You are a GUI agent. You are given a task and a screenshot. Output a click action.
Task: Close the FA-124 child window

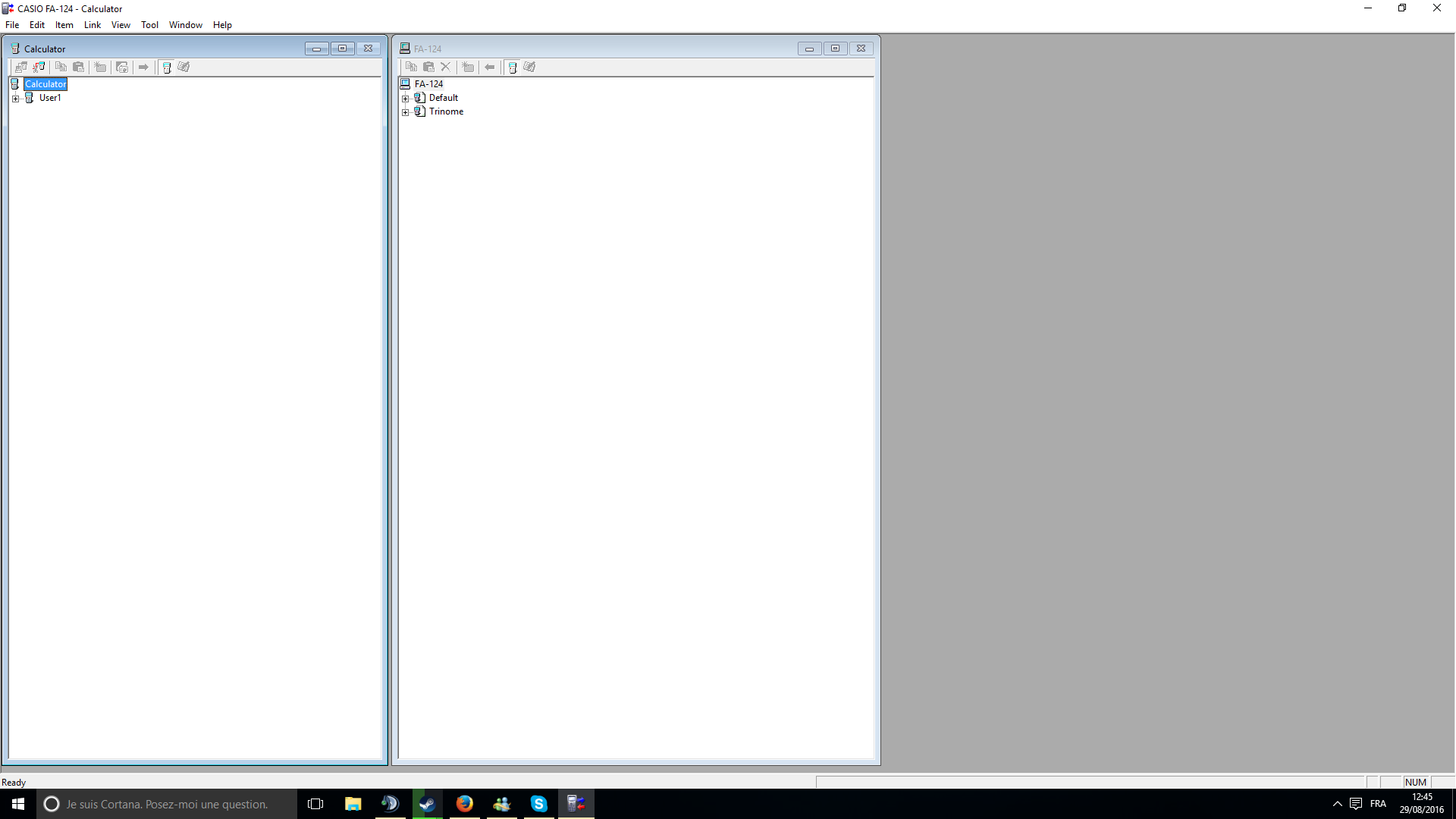point(861,49)
